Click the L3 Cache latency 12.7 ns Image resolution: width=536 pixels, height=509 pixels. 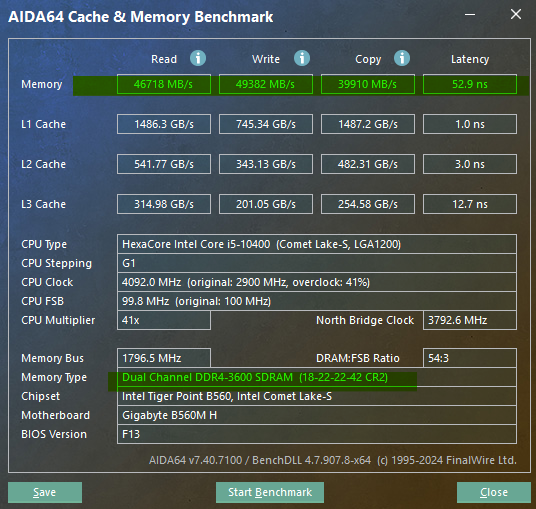(x=470, y=204)
